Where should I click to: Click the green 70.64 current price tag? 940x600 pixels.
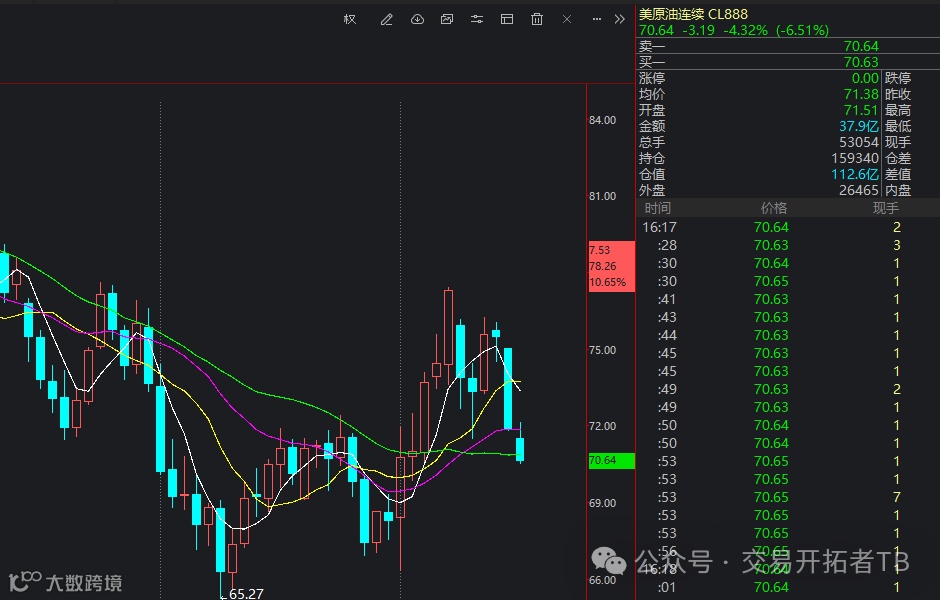611,460
